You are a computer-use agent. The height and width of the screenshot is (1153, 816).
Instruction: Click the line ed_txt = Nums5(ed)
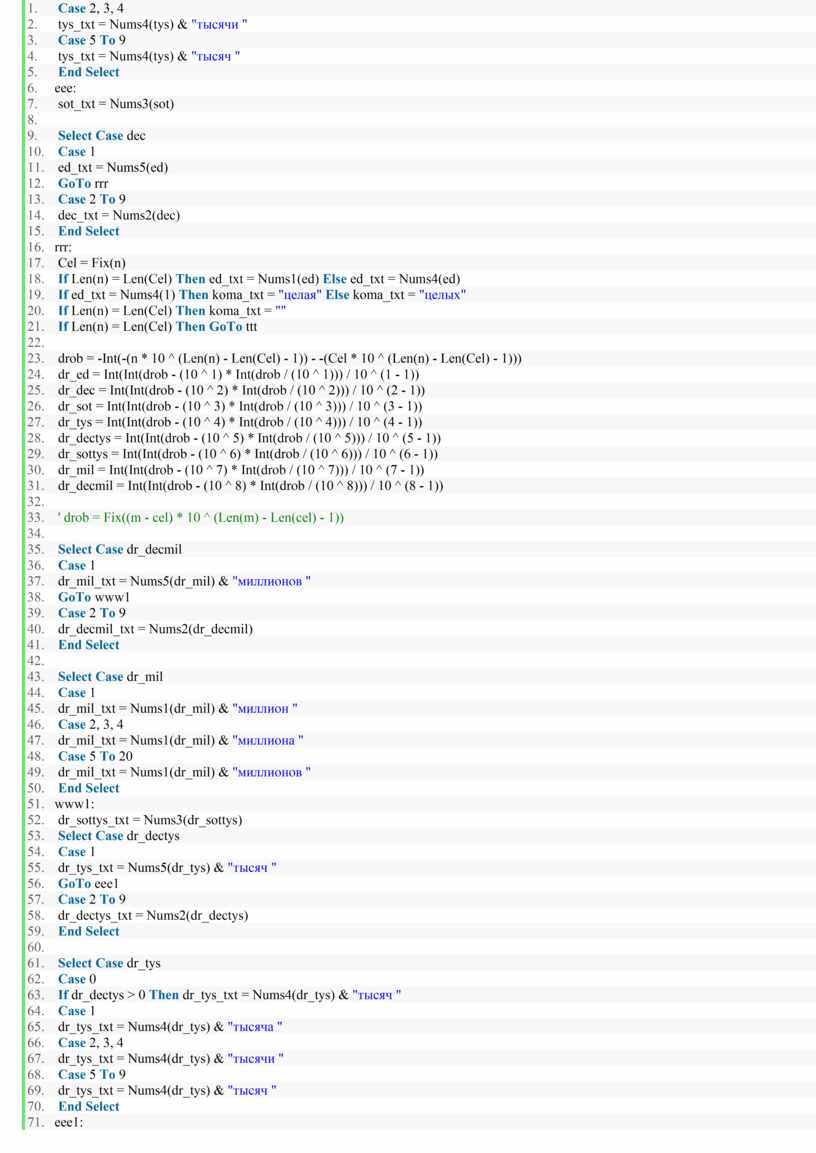tap(112, 168)
